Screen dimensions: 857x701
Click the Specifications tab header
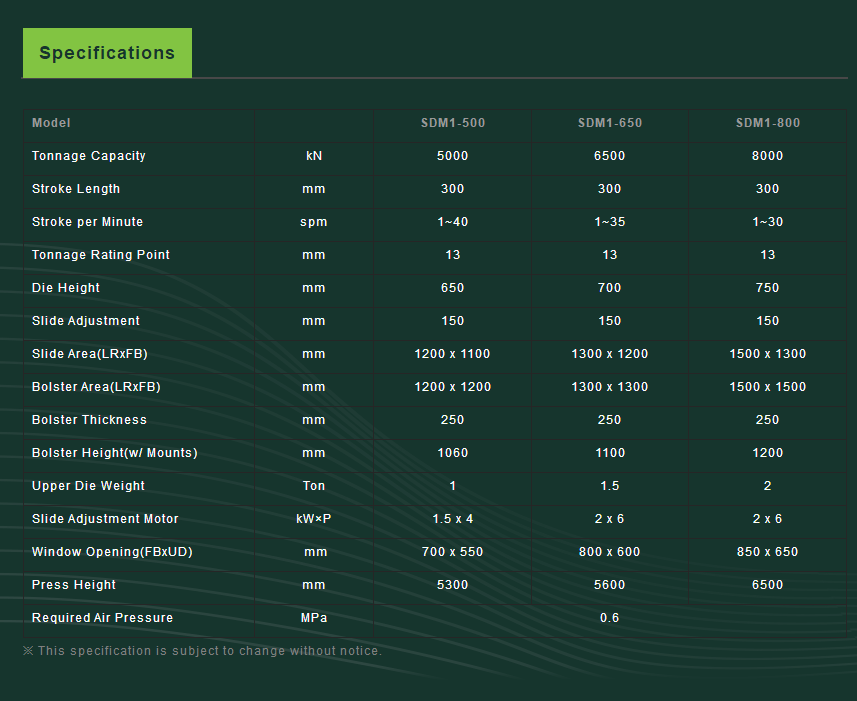tap(107, 53)
